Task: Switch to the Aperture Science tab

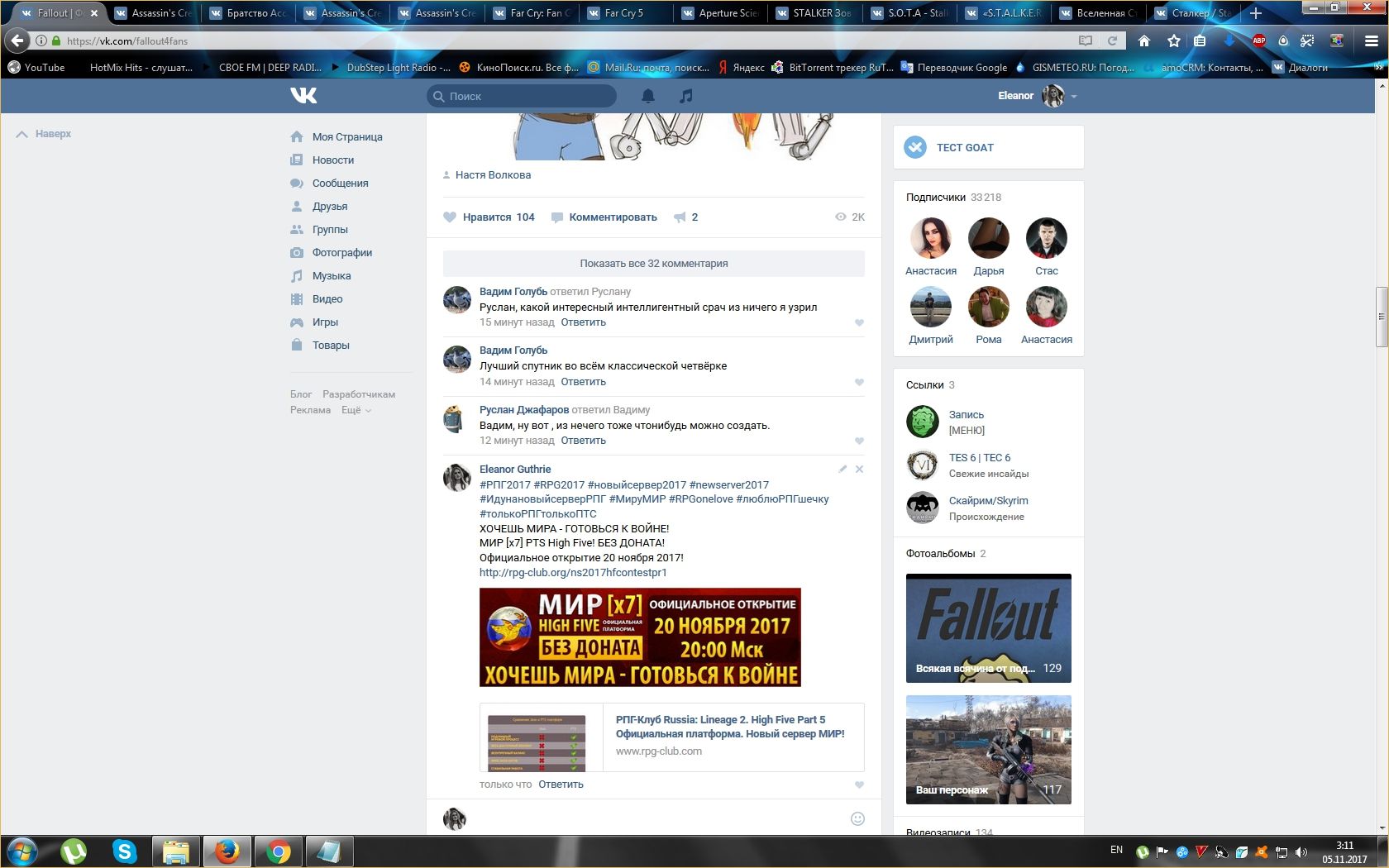Action: [718, 13]
